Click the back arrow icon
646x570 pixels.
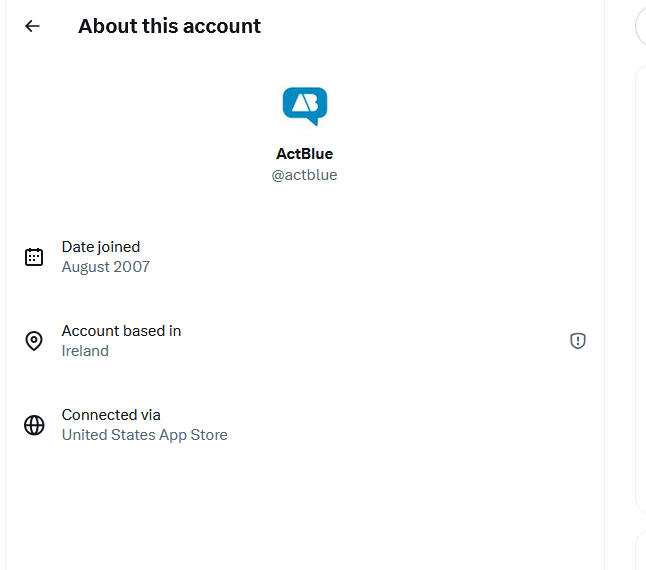32,26
